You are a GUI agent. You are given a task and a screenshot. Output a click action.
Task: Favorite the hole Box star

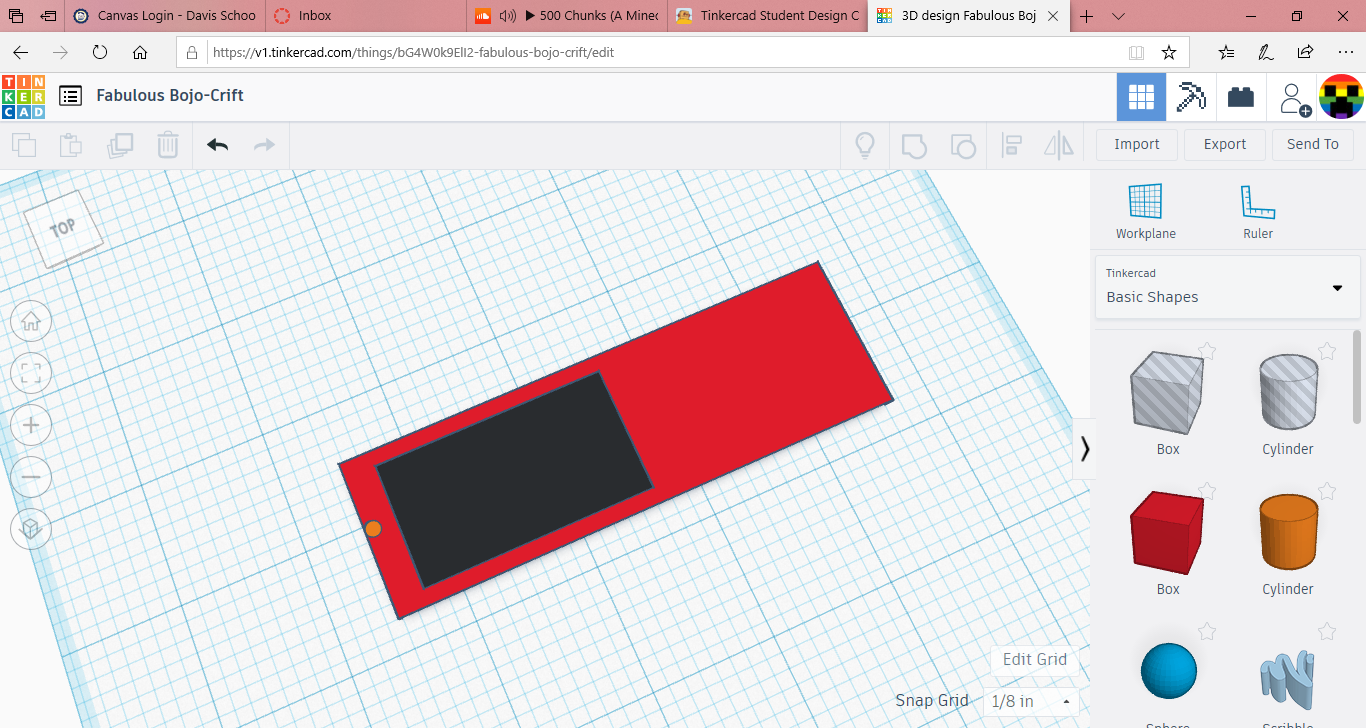click(1207, 351)
